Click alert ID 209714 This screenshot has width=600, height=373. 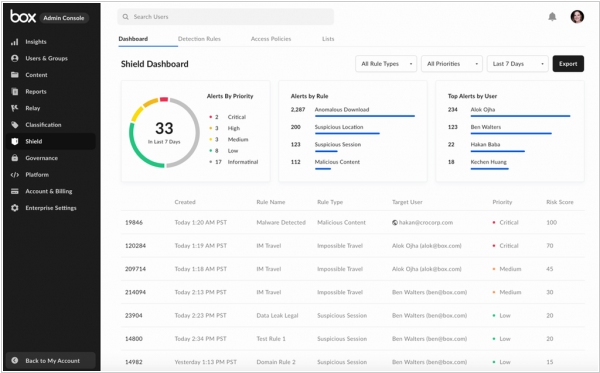[135, 269]
